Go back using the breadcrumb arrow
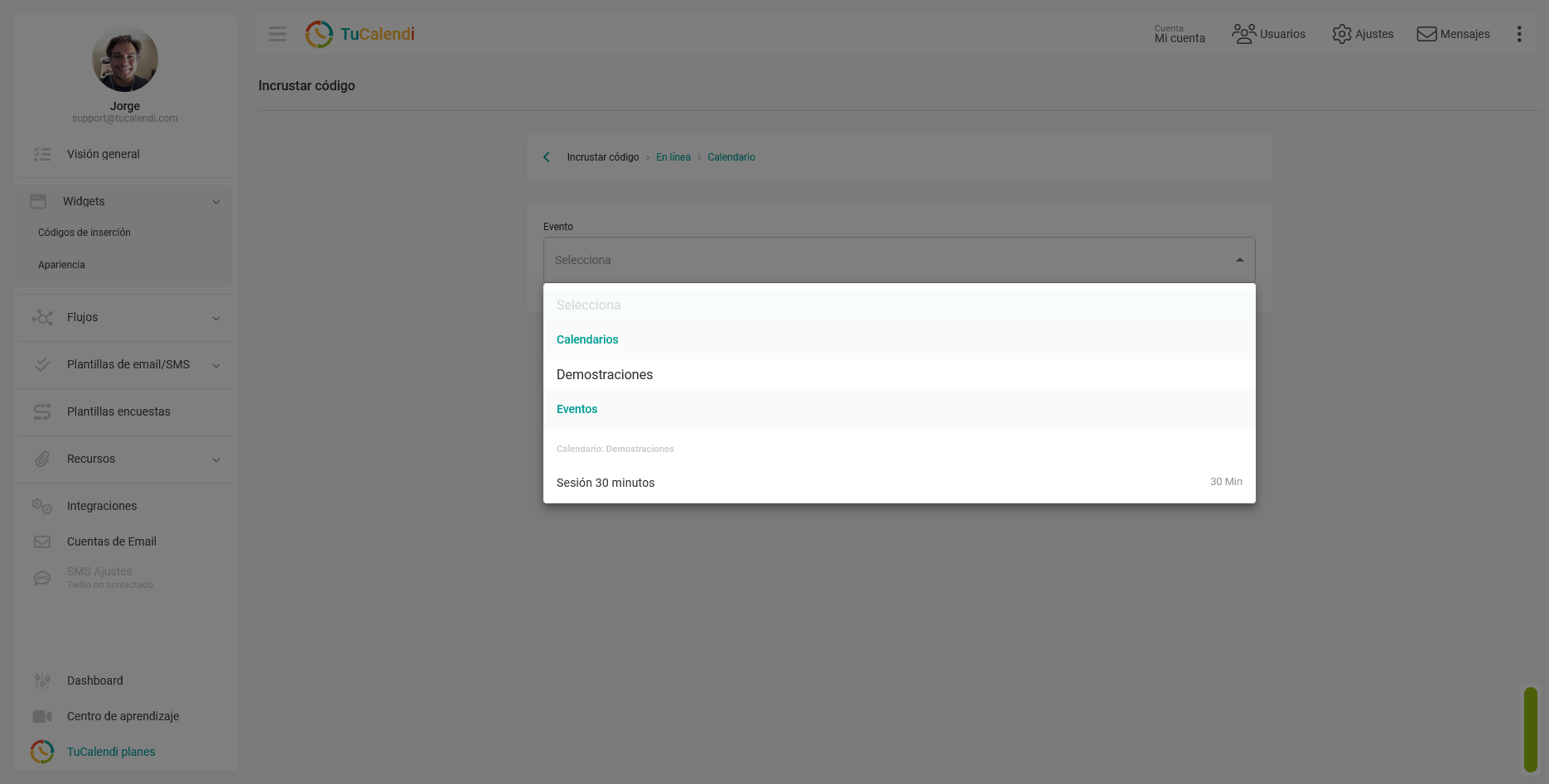This screenshot has width=1549, height=784. click(547, 157)
